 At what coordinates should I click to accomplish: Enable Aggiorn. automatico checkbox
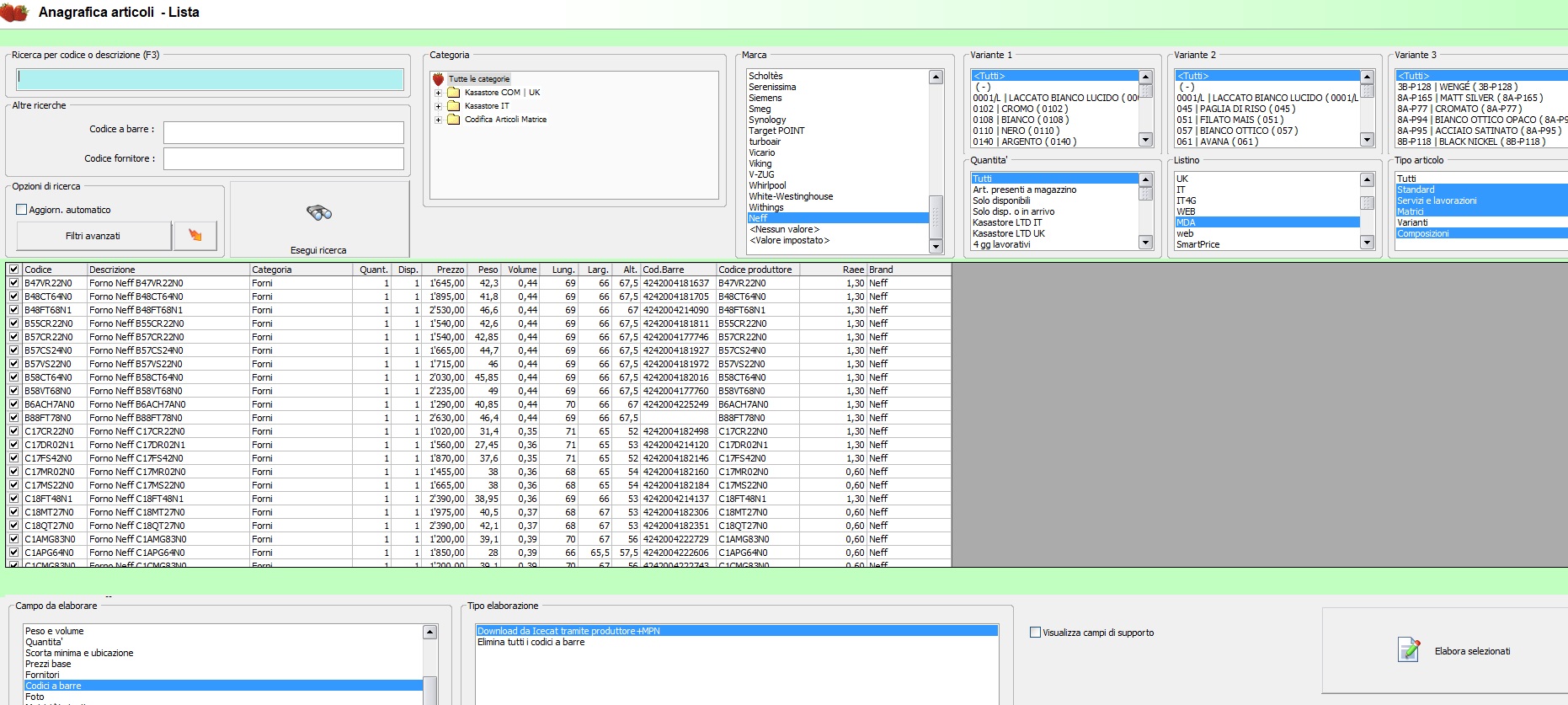[22, 210]
